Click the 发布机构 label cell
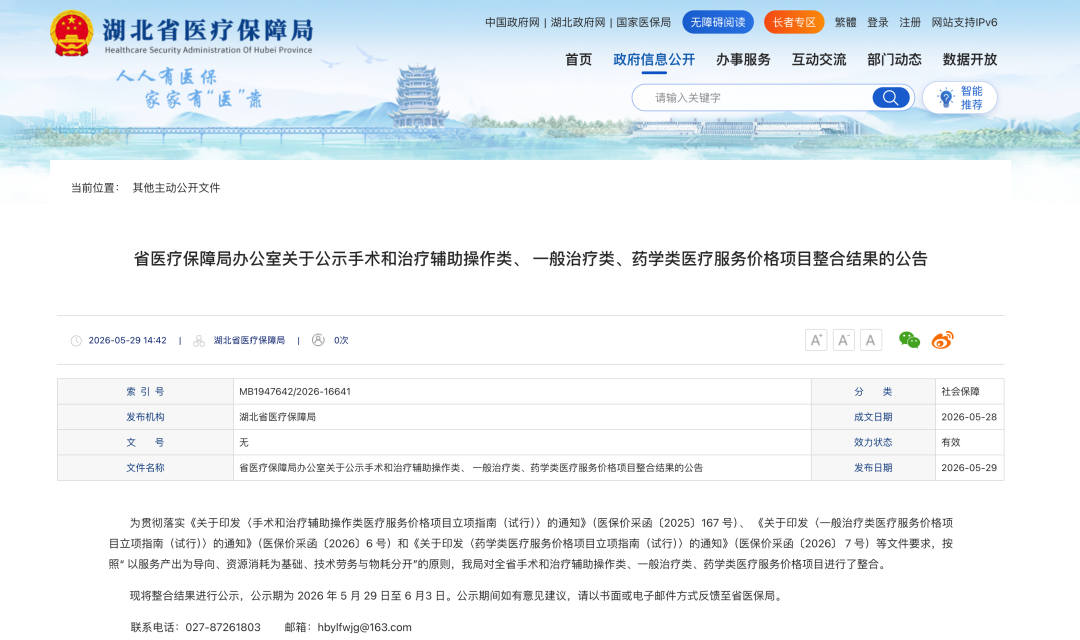The image size is (1080, 640). coord(145,417)
